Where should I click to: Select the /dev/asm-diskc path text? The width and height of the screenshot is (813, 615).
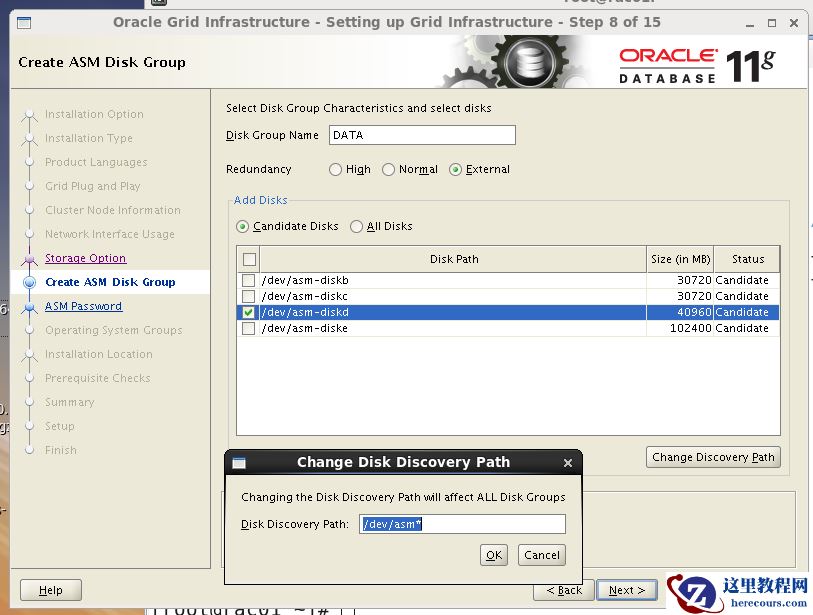[304, 297]
